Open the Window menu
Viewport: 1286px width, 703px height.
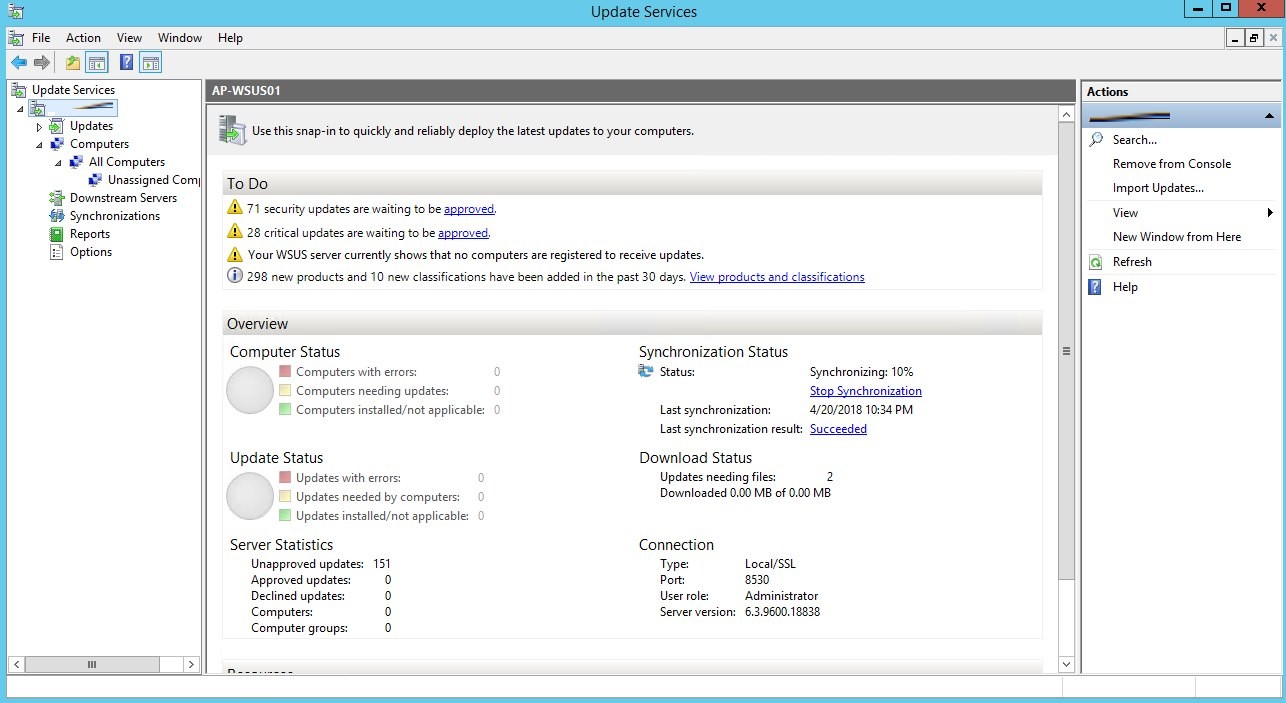click(179, 38)
